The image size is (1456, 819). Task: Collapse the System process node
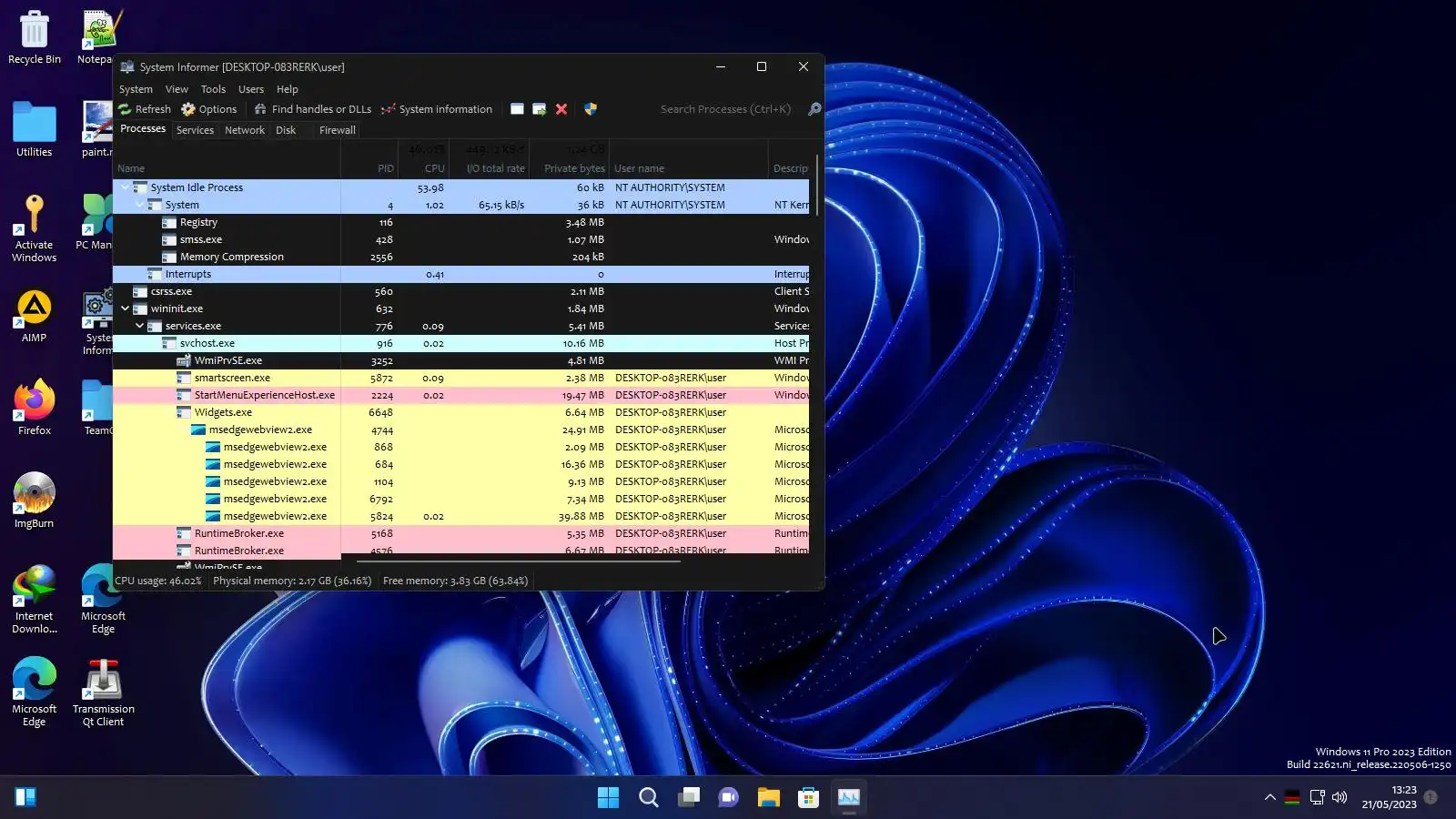(x=140, y=205)
